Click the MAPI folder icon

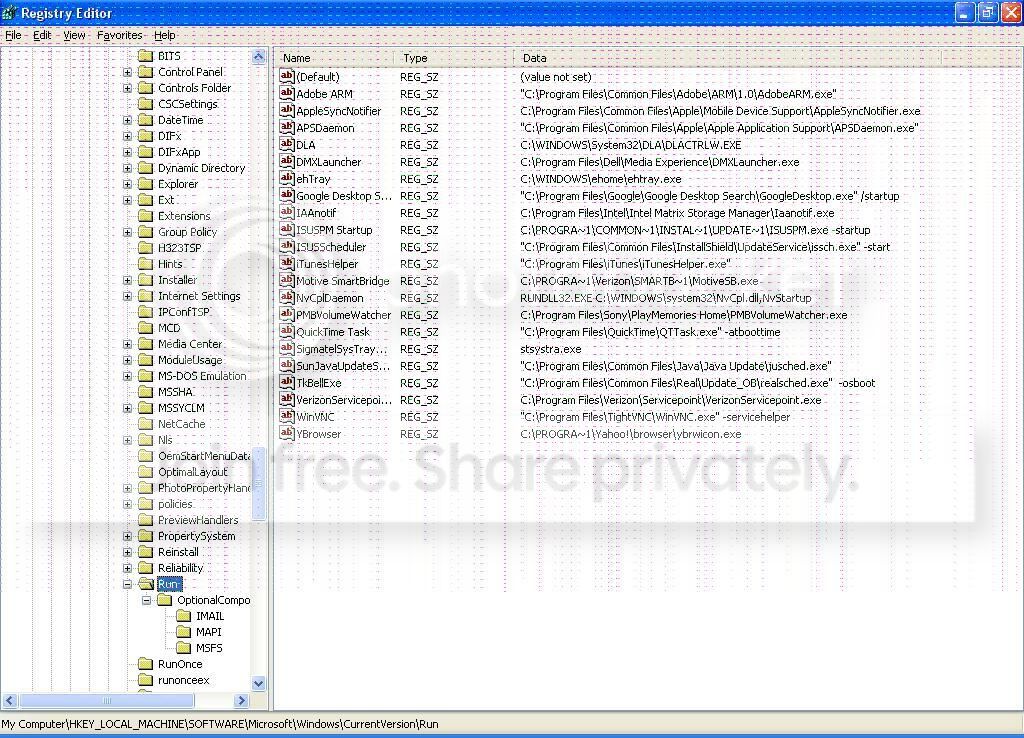pos(184,632)
